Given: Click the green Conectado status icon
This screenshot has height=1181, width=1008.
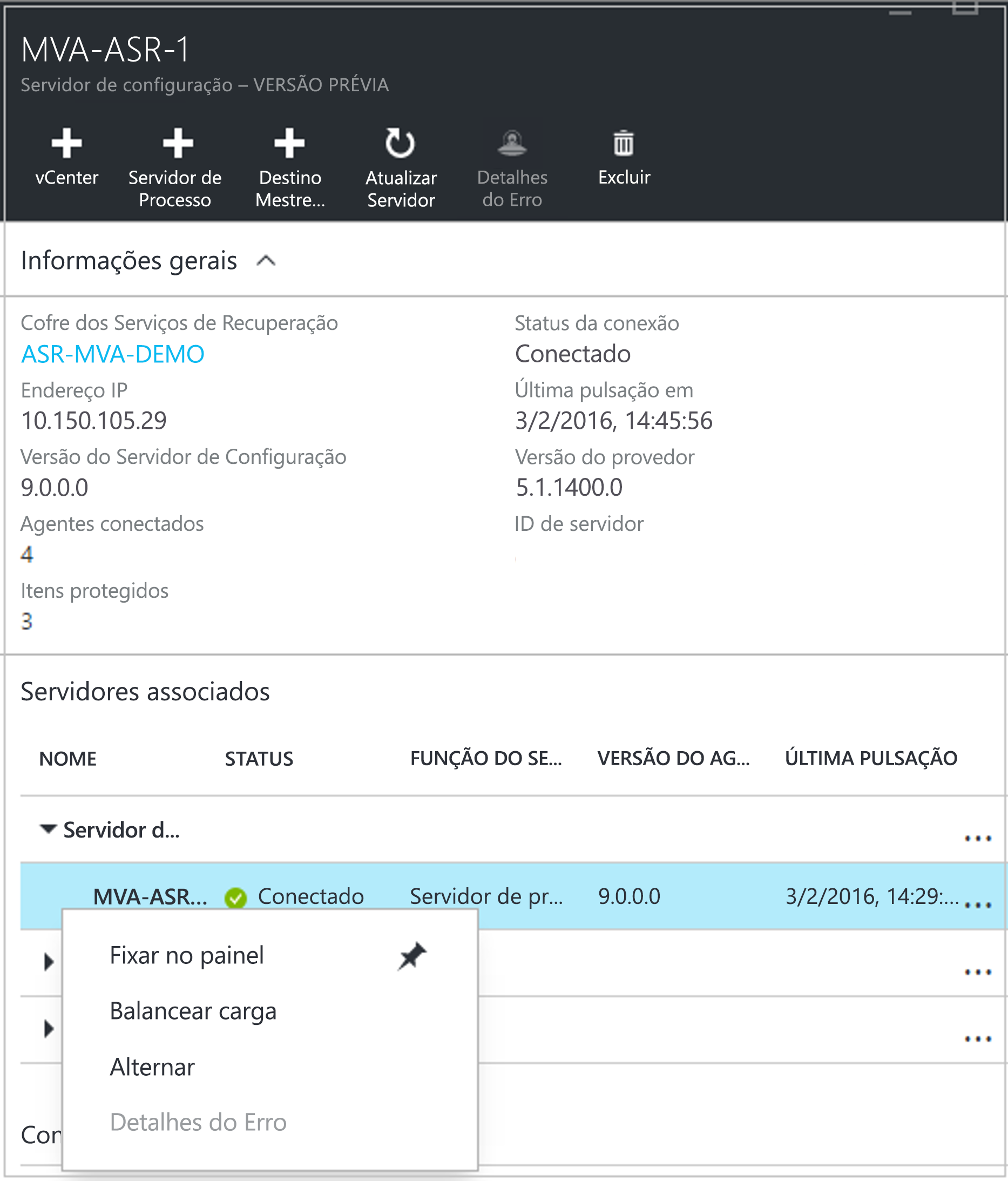Looking at the screenshot, I should [235, 897].
